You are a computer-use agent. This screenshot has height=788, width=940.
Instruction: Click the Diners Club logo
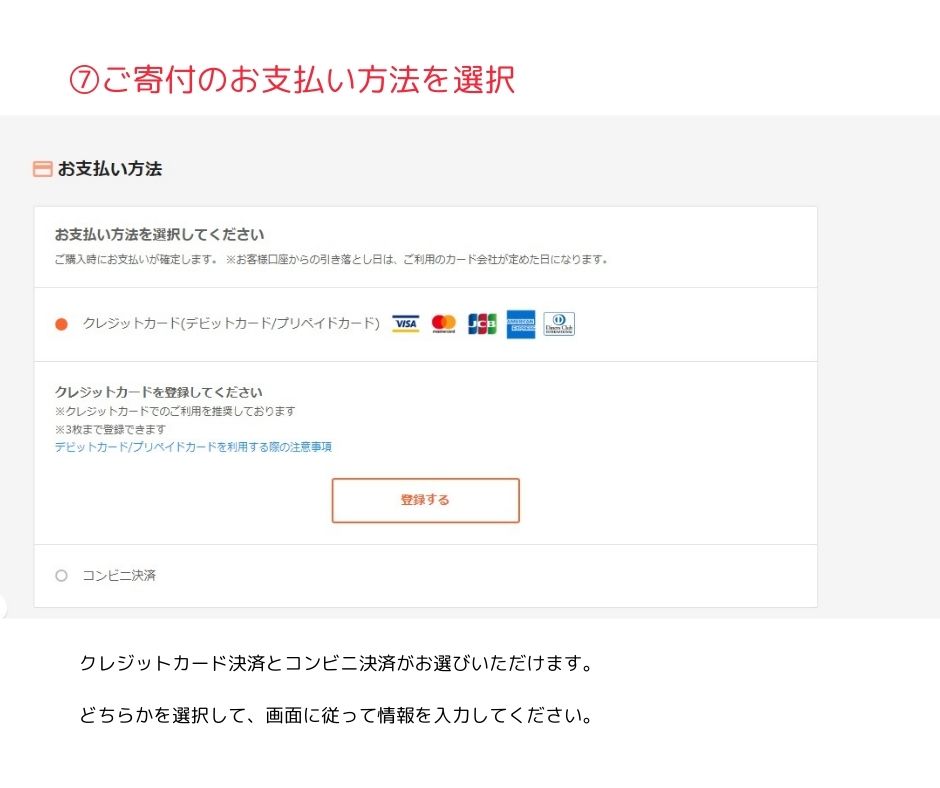click(x=559, y=324)
